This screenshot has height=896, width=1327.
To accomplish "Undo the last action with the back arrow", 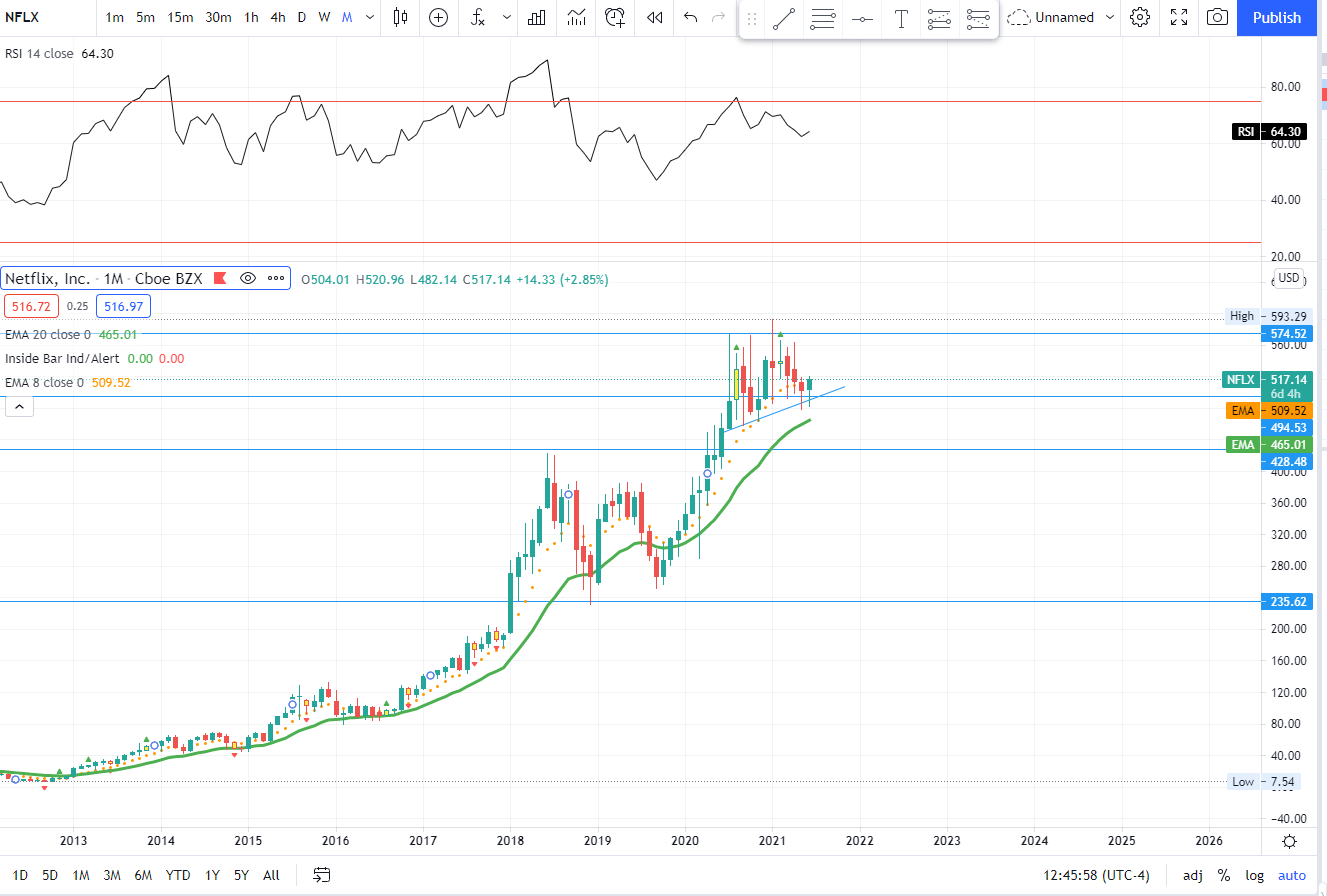I will pyautogui.click(x=690, y=18).
